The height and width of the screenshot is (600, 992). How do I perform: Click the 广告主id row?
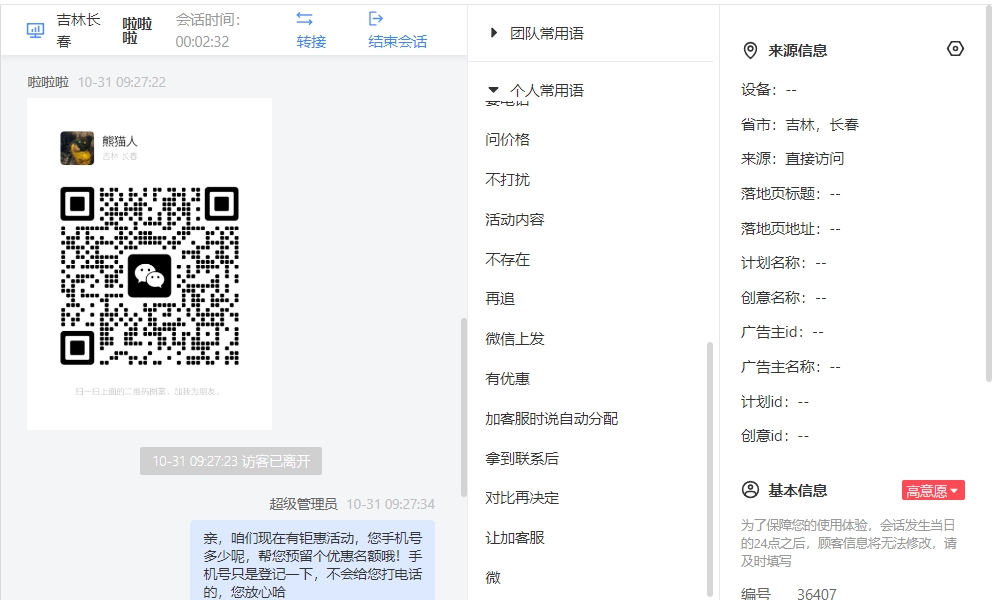tap(782, 332)
